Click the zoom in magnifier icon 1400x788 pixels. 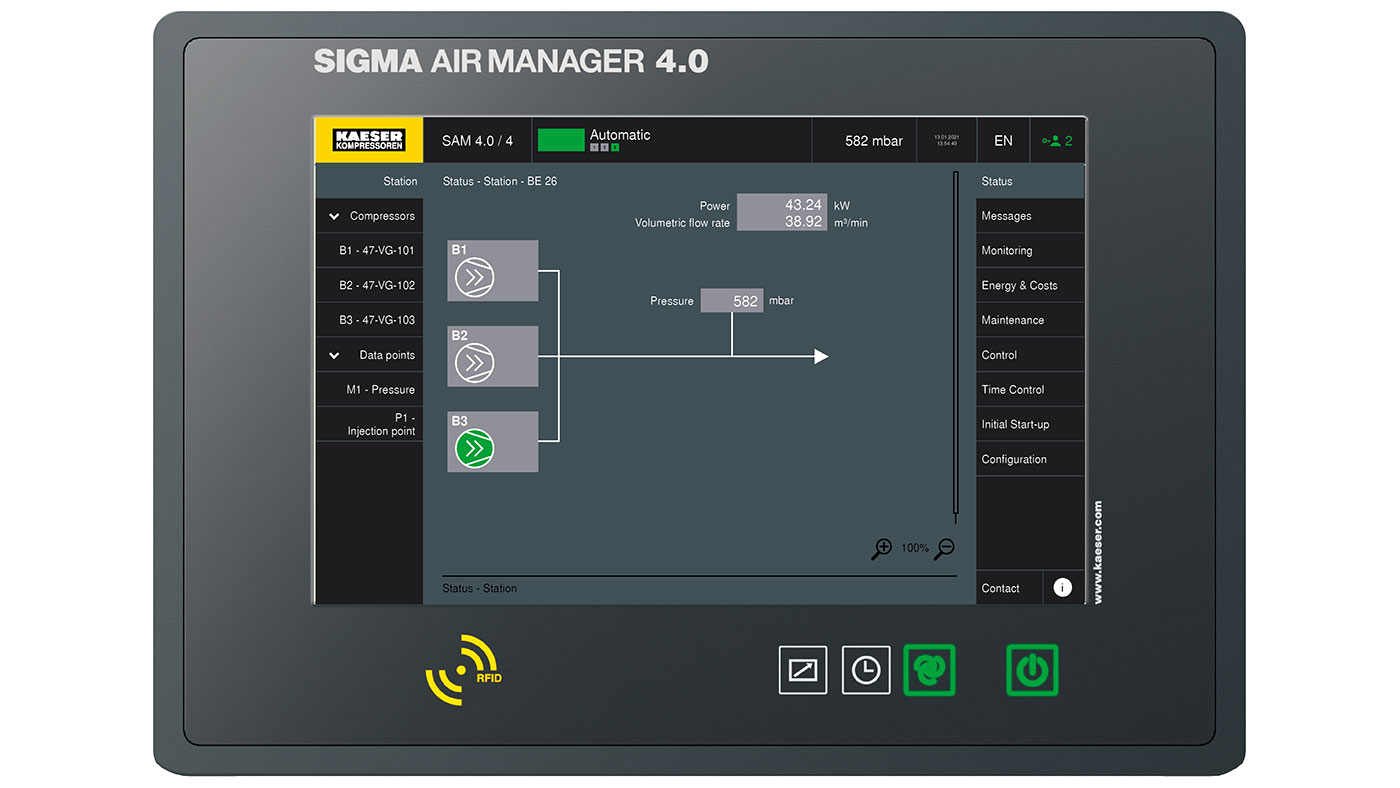coord(881,548)
